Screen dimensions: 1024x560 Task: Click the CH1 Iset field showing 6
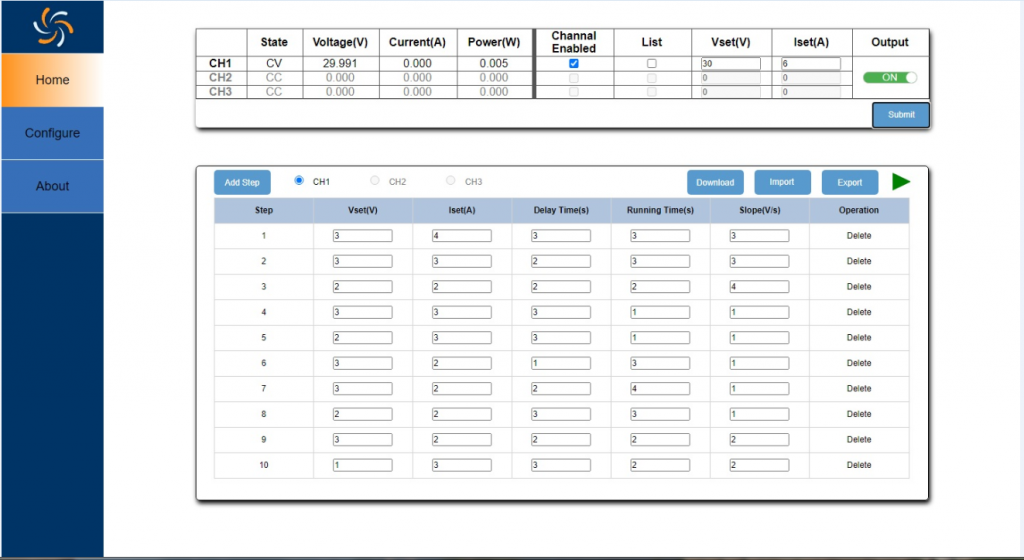coord(810,63)
